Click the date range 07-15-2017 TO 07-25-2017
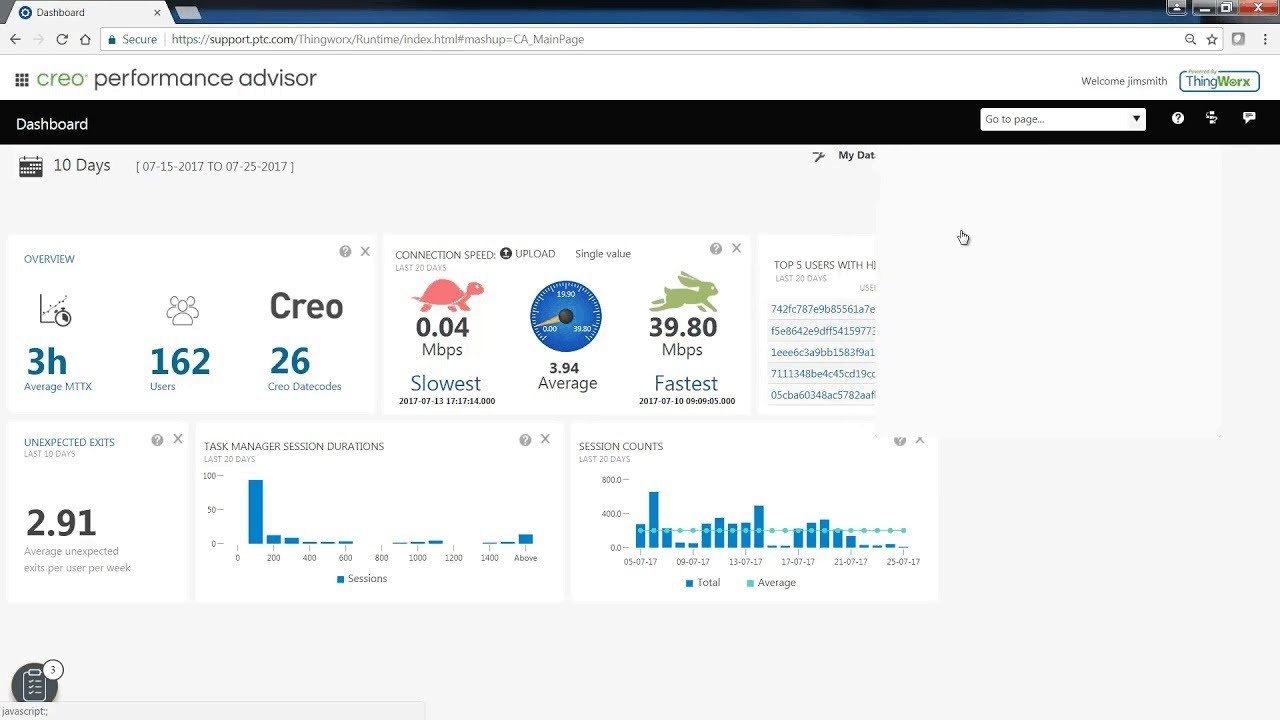Screen dimensions: 1280x720 point(215,167)
